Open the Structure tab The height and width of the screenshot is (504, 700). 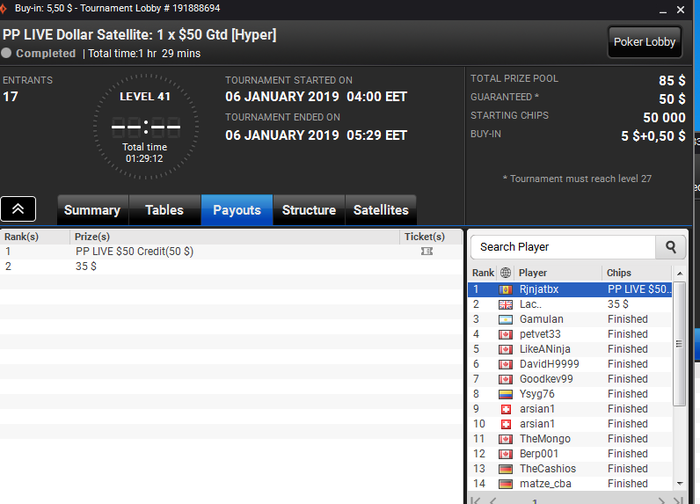pyautogui.click(x=309, y=210)
